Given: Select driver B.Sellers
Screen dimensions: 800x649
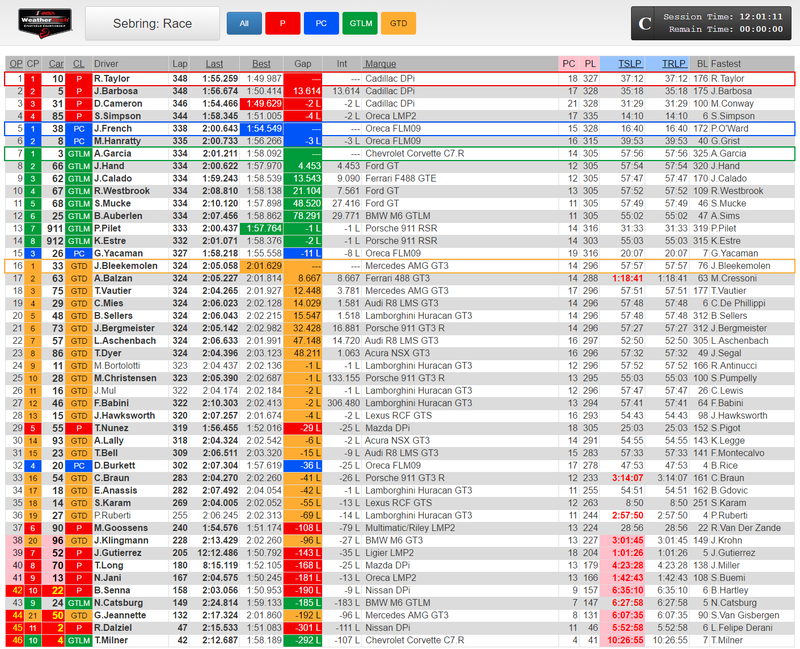Looking at the screenshot, I should click(x=113, y=316).
